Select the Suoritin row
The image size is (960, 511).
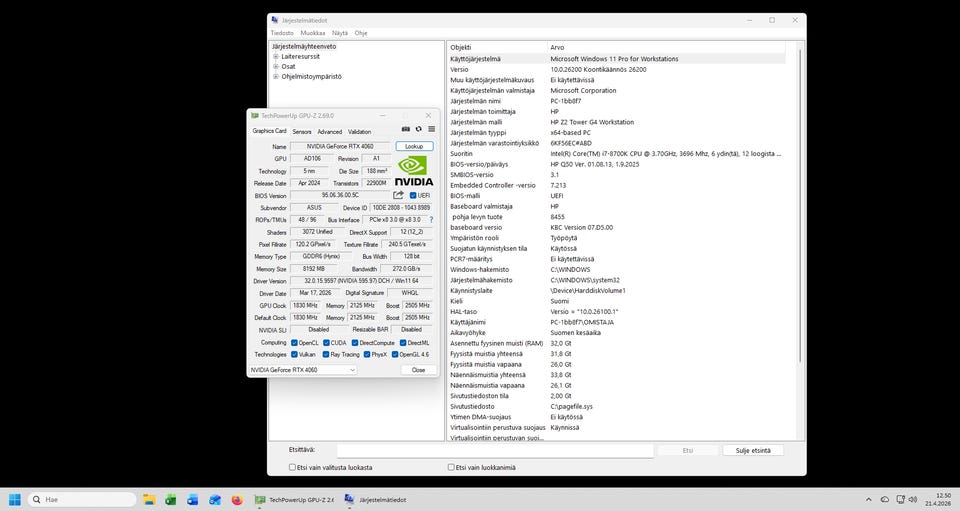point(616,154)
